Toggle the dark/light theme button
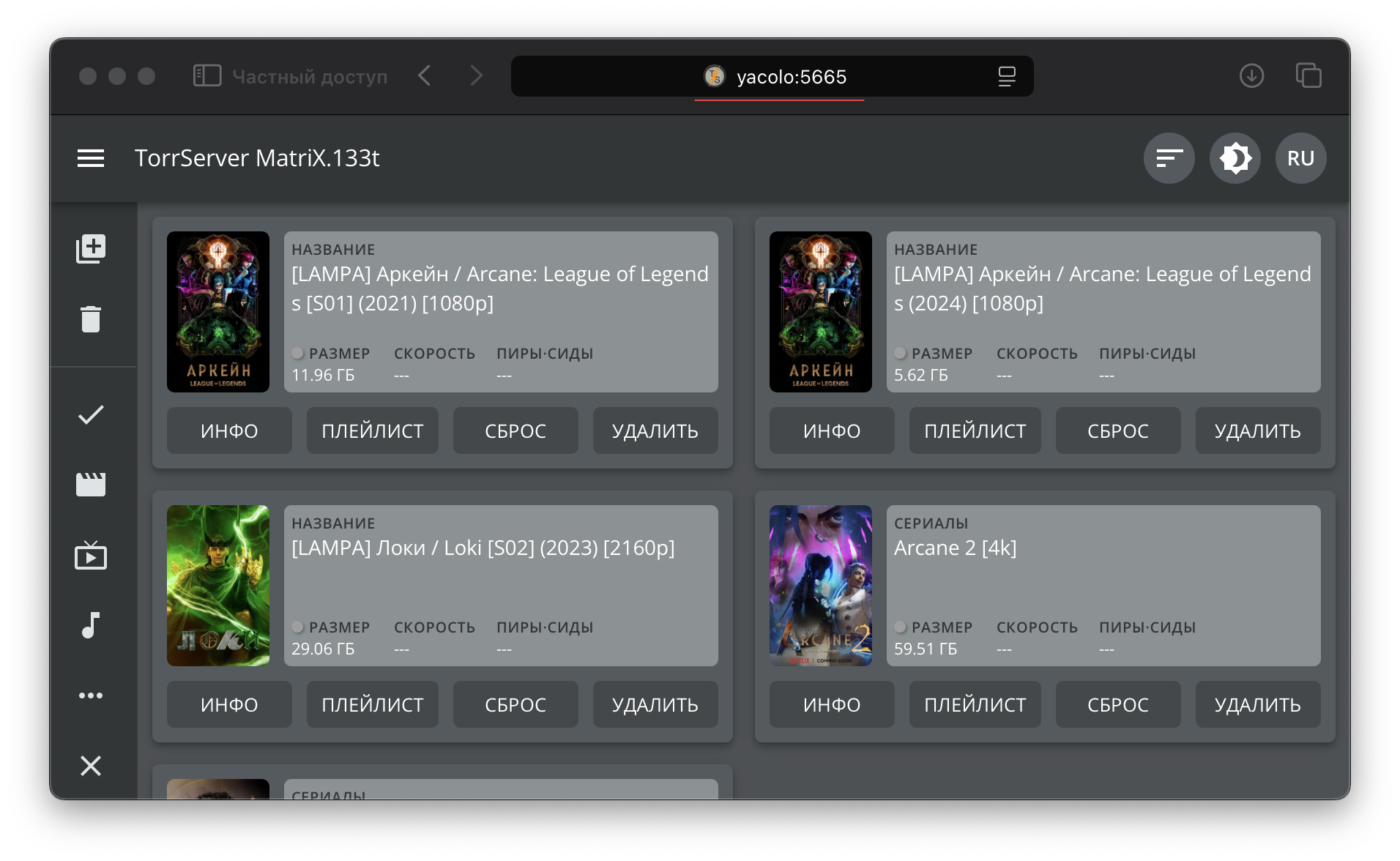 point(1235,158)
